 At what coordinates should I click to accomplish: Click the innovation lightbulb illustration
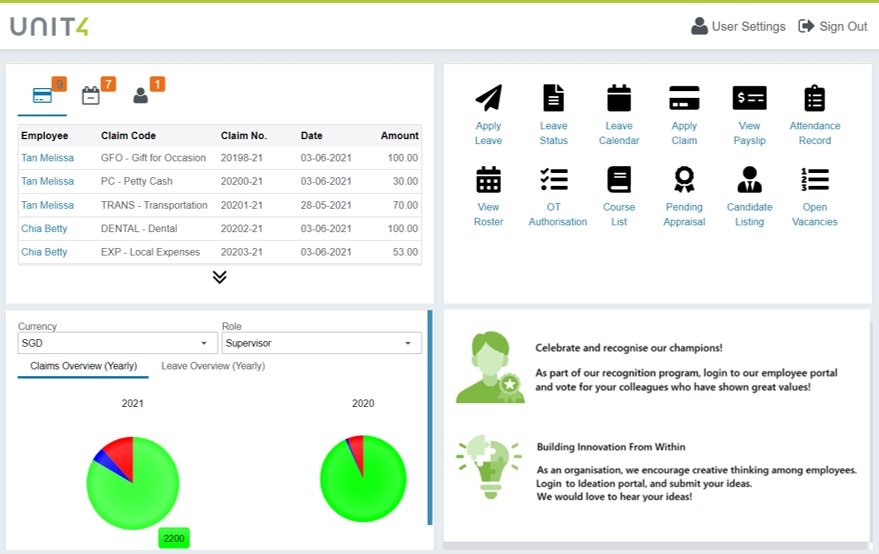pos(489,467)
